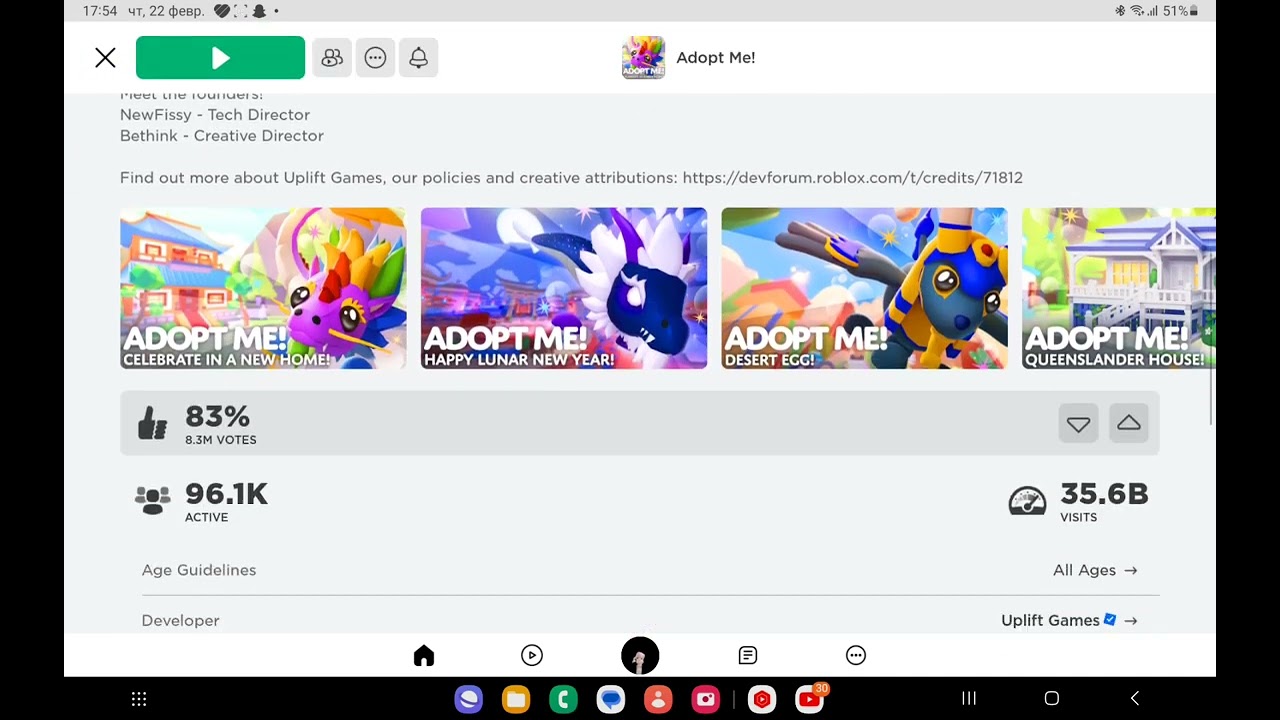This screenshot has width=1280, height=720.
Task: Open the yellow My Files folder app
Action: 516,699
